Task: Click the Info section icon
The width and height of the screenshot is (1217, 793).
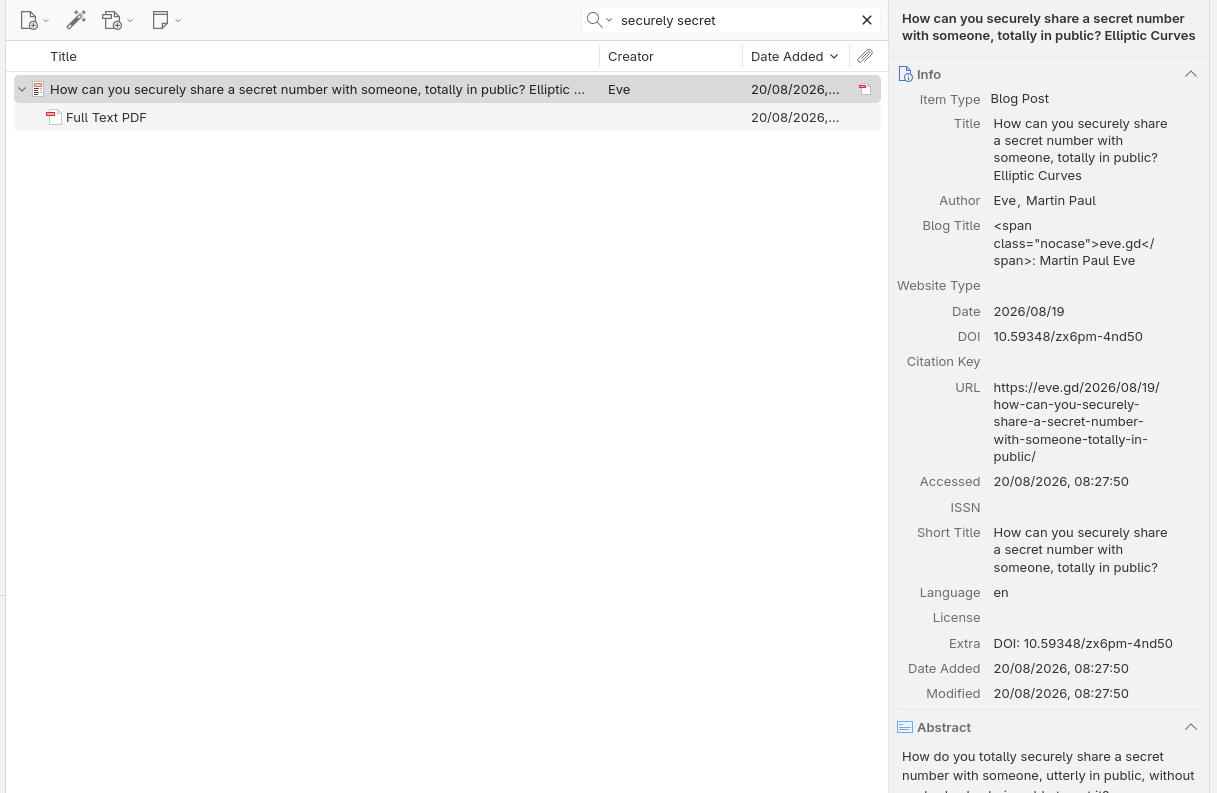Action: pos(905,74)
